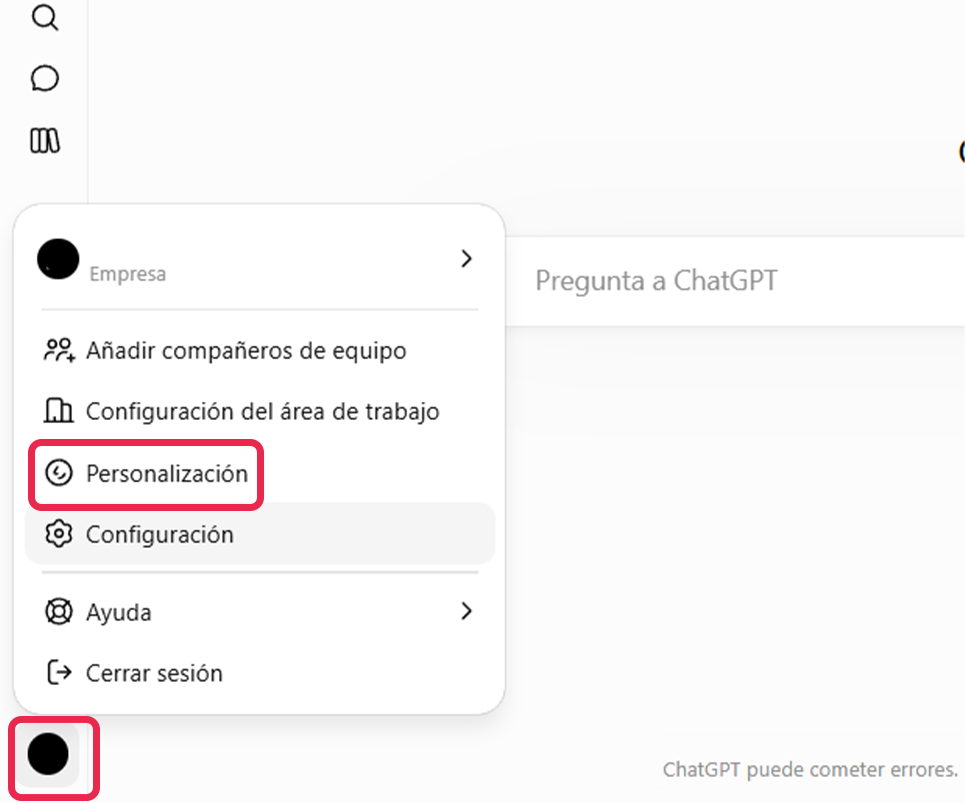Image resolution: width=965 pixels, height=803 pixels.
Task: Click the add teammates people icon
Action: point(59,350)
